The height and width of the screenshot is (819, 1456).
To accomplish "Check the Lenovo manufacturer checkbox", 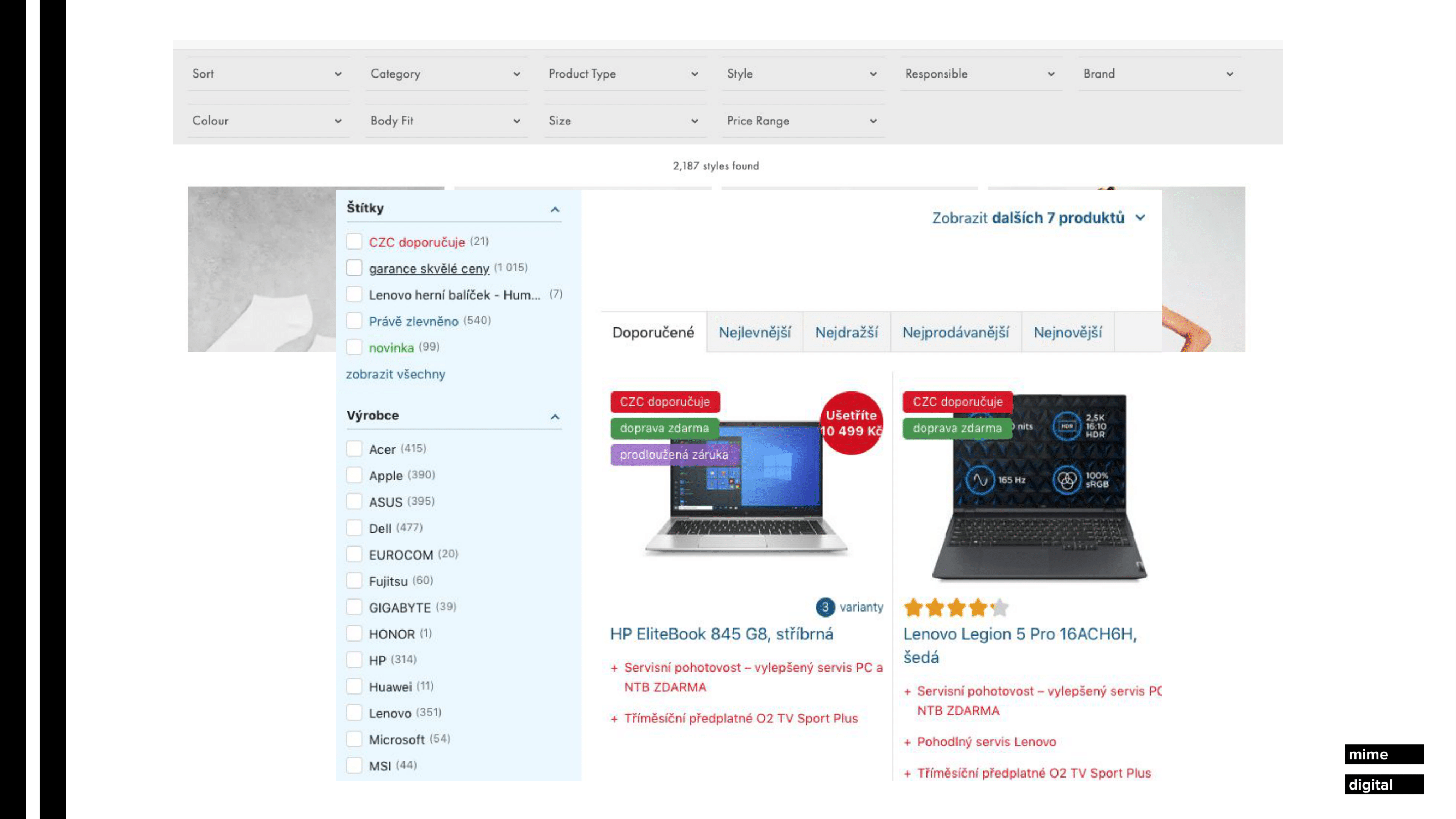I will pos(354,713).
